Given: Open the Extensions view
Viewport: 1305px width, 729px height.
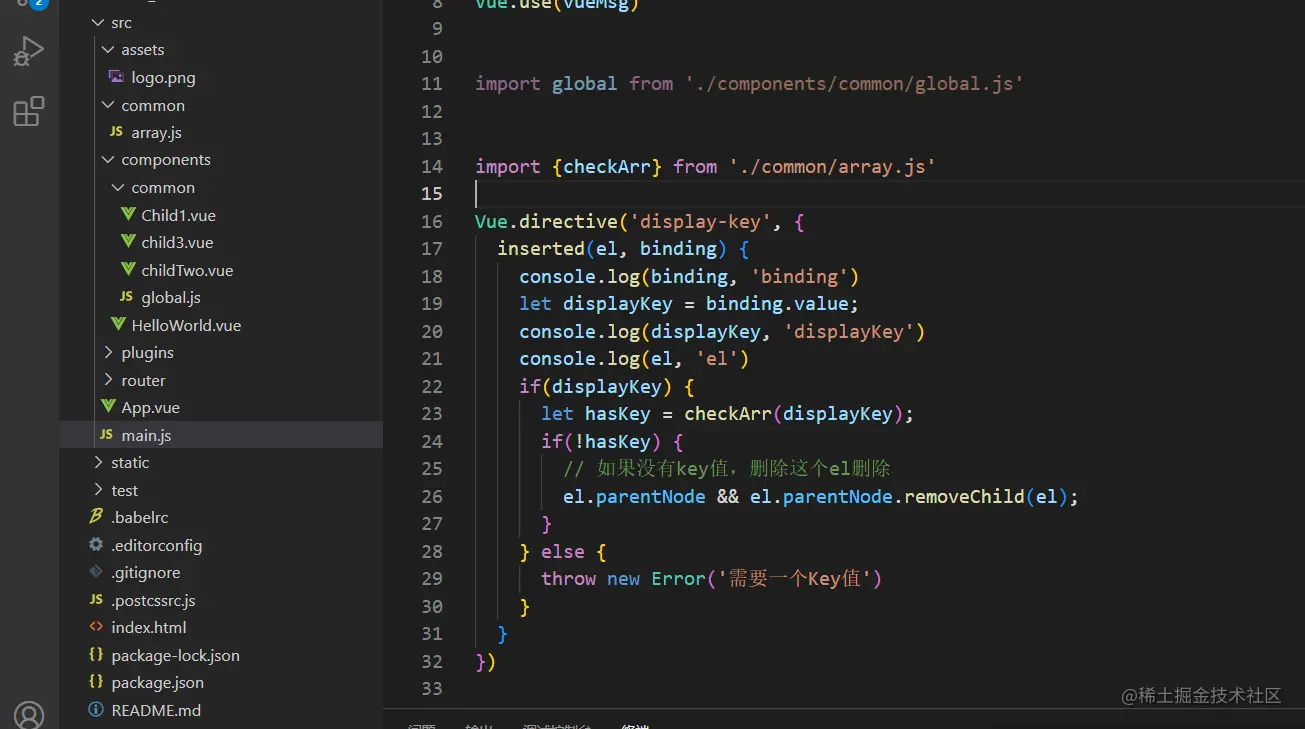Looking at the screenshot, I should 28,111.
